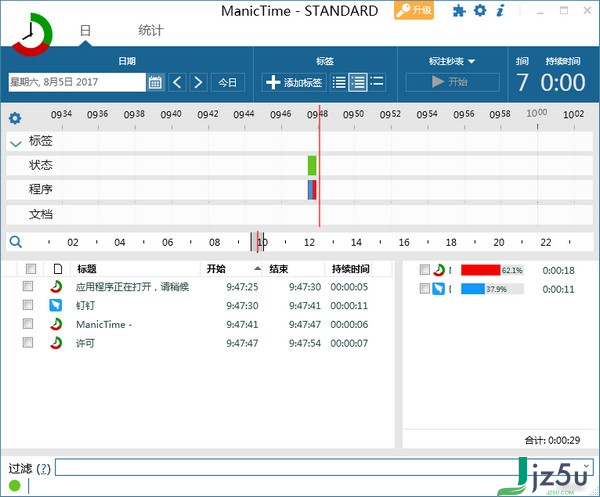Select colored block in 程序 row
Viewport: 600px width, 497px height.
(x=312, y=190)
